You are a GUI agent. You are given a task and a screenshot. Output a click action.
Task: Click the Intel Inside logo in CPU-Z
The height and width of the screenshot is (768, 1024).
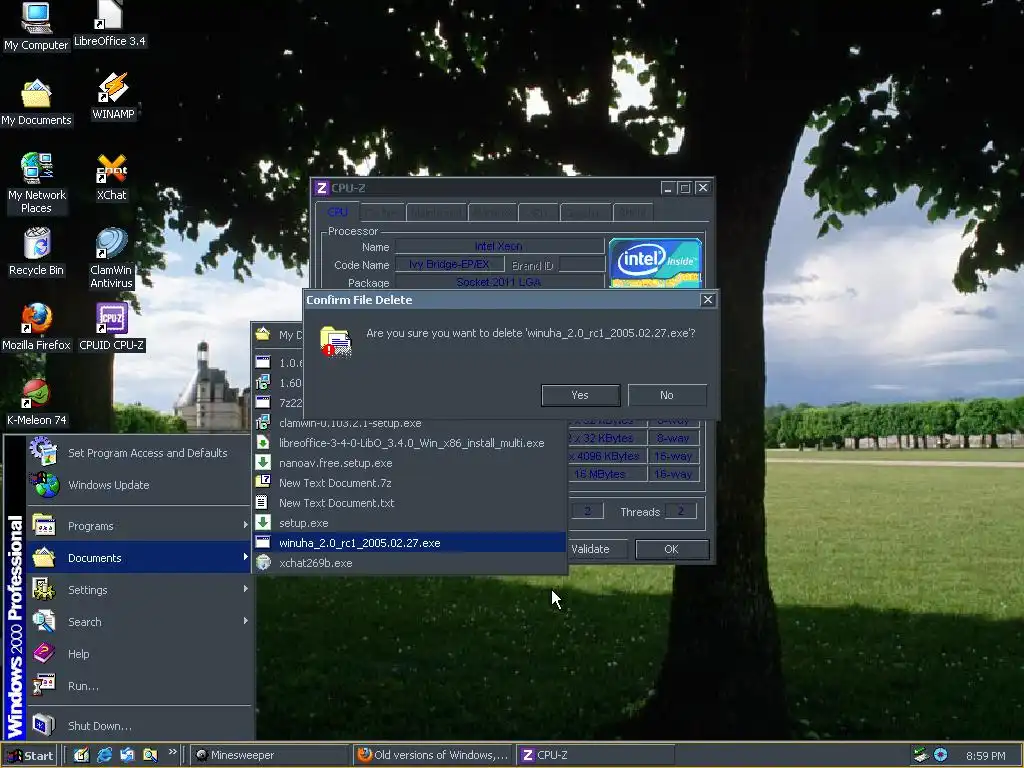(655, 263)
